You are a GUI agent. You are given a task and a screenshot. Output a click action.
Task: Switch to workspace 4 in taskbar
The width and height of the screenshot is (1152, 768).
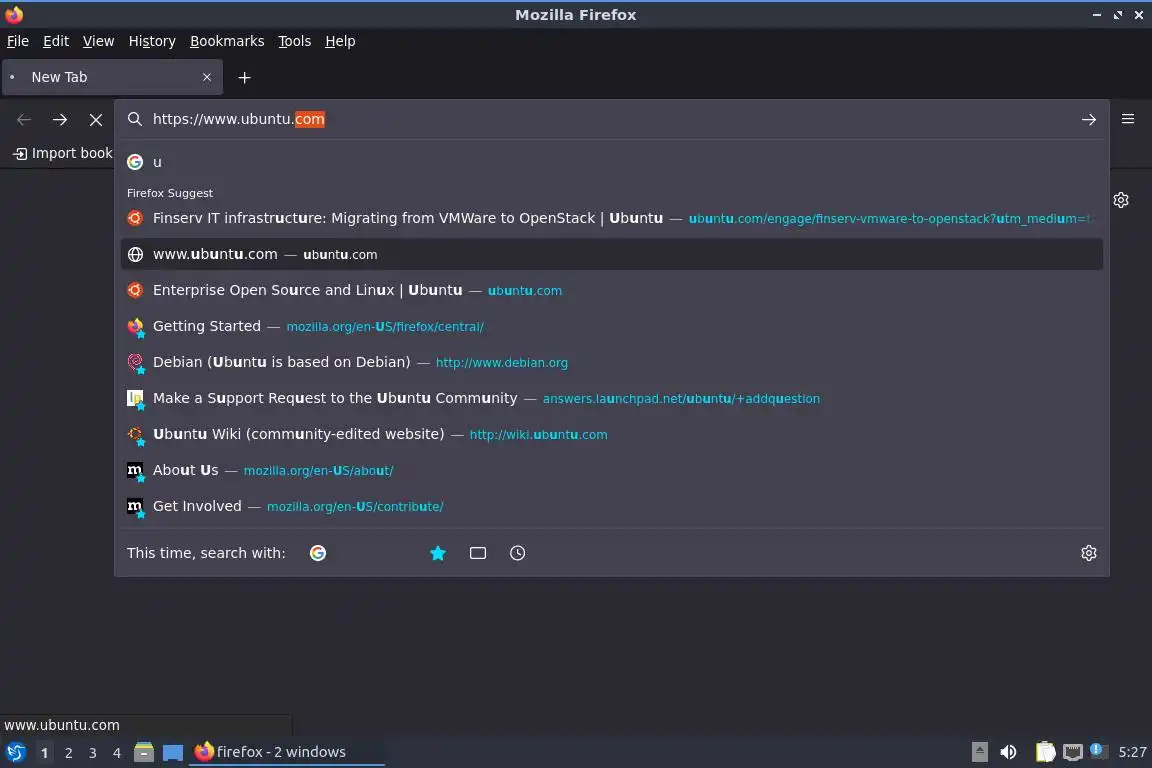[x=117, y=753]
